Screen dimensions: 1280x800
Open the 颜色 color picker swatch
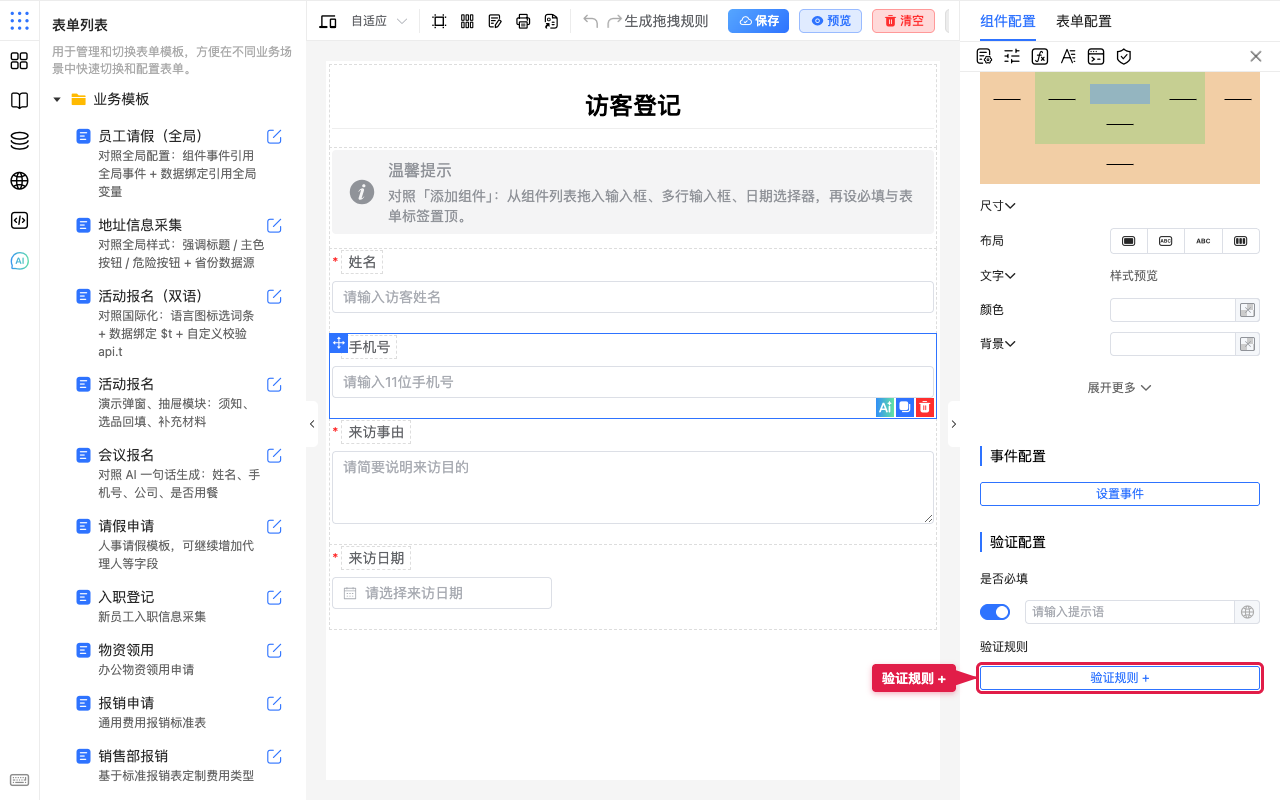[x=1247, y=310]
